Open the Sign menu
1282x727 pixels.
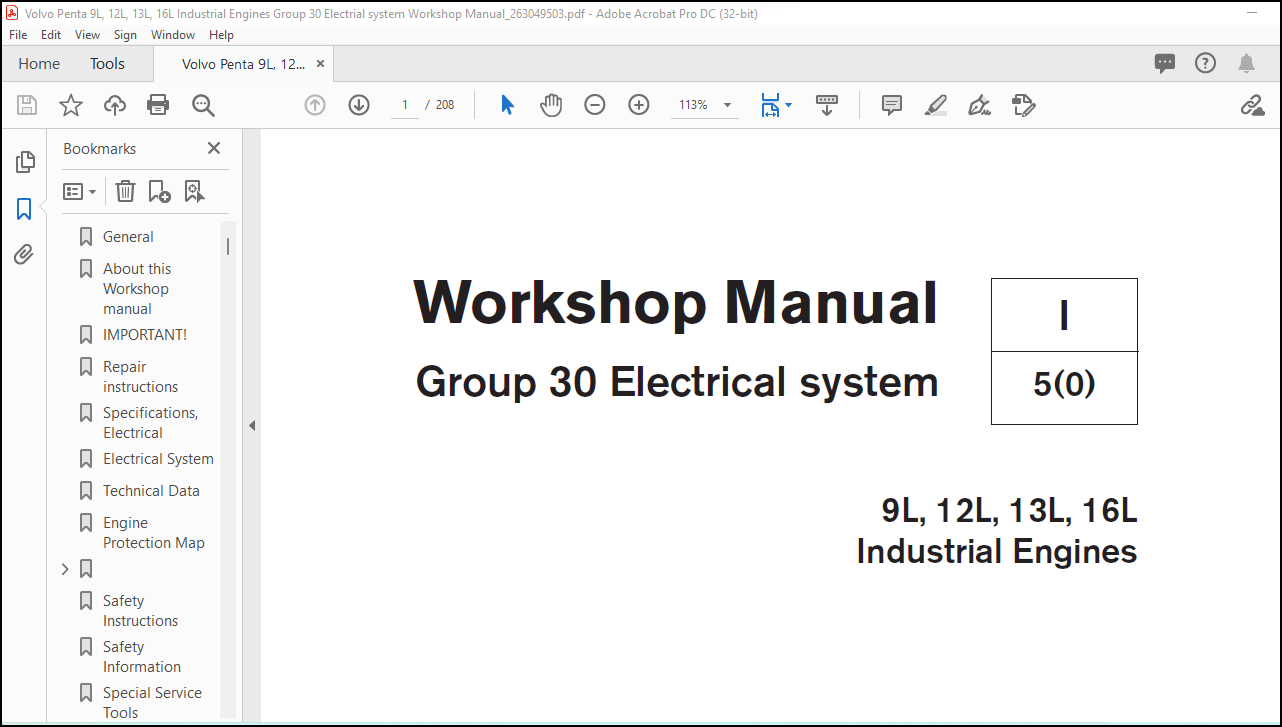[125, 34]
